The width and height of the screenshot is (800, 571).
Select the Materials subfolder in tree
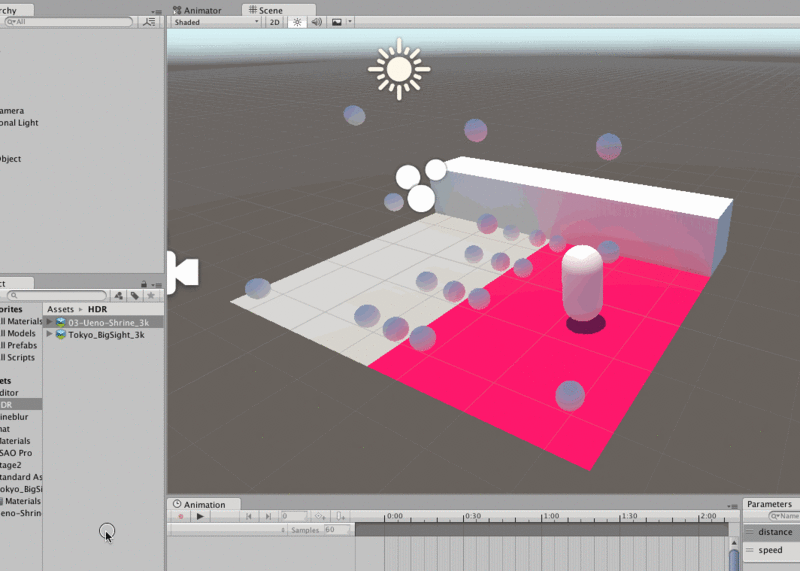(21, 501)
